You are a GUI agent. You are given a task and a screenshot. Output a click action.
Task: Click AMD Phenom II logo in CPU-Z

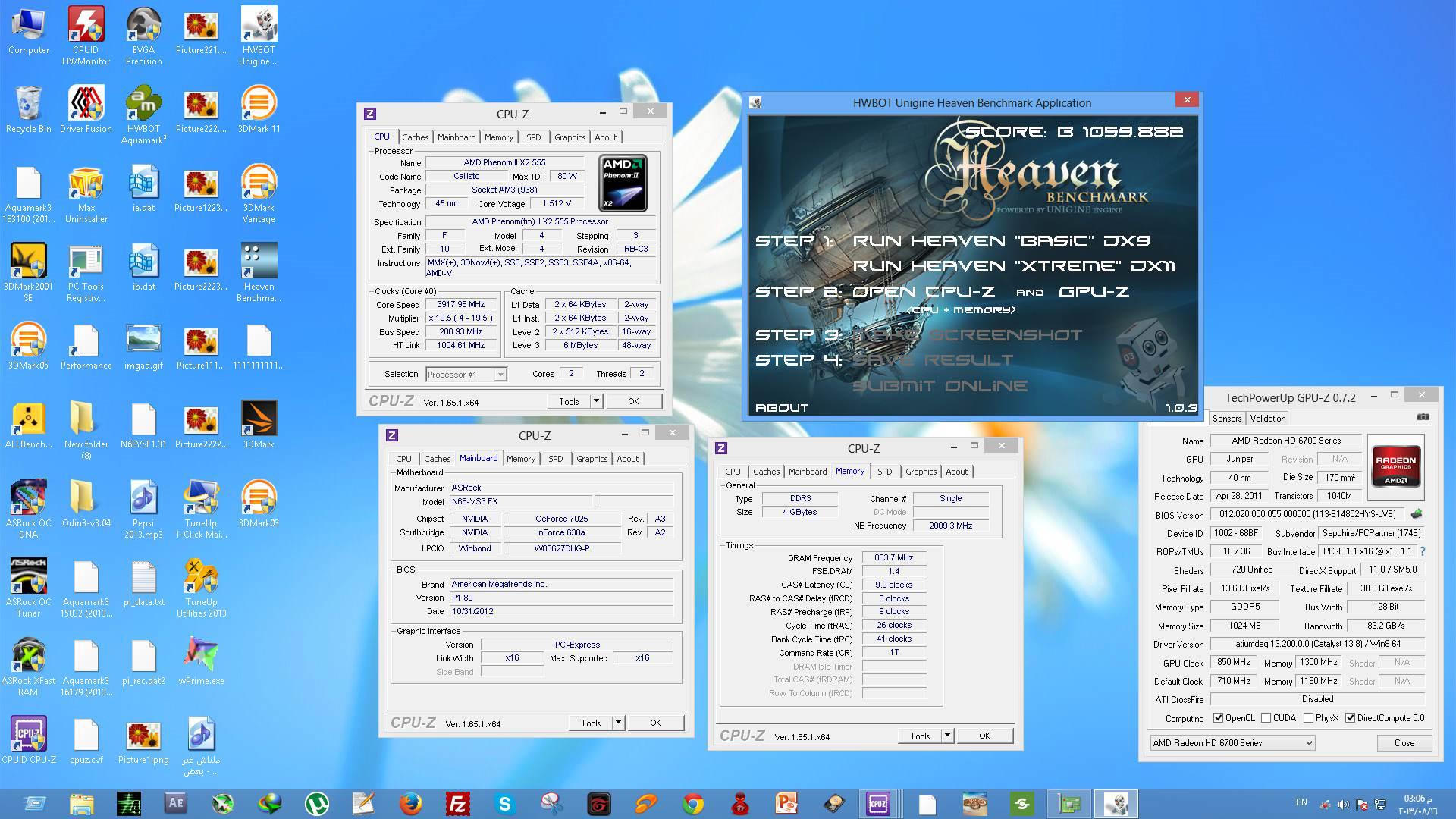(x=623, y=183)
